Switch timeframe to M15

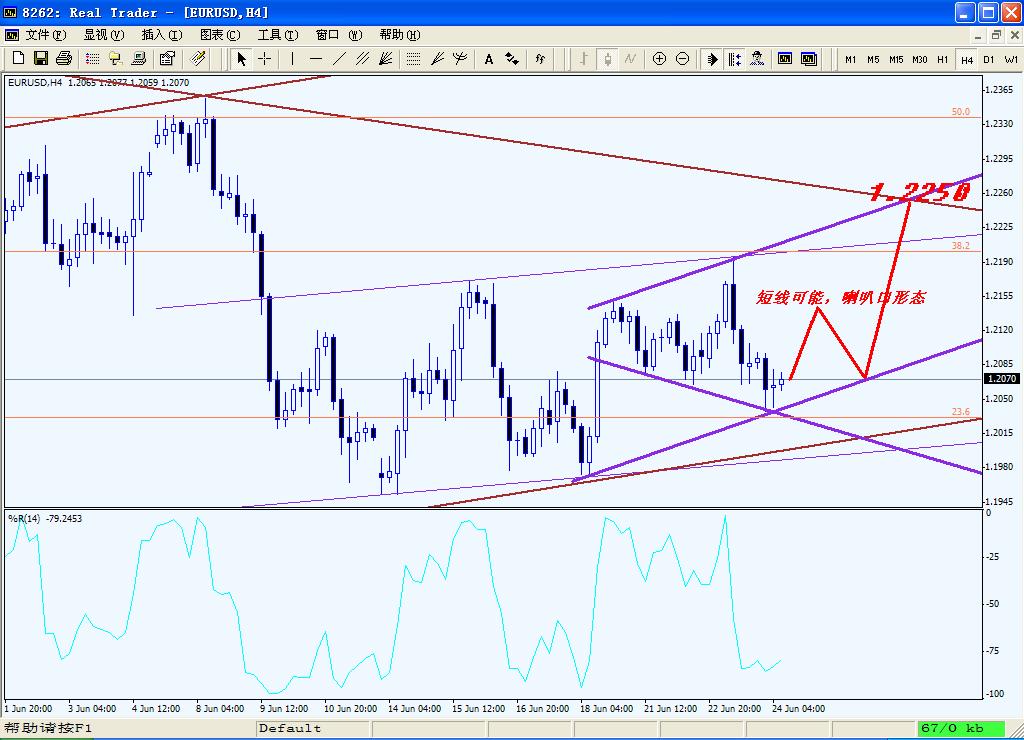point(896,59)
